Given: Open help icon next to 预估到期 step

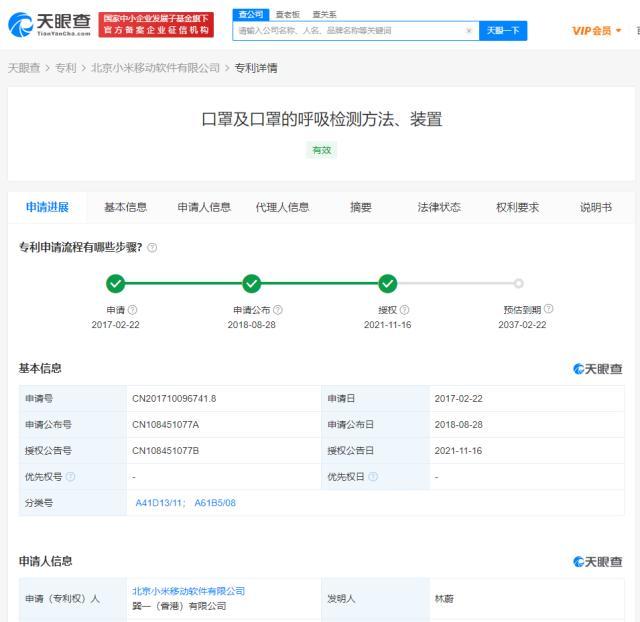Looking at the screenshot, I should pos(549,309).
